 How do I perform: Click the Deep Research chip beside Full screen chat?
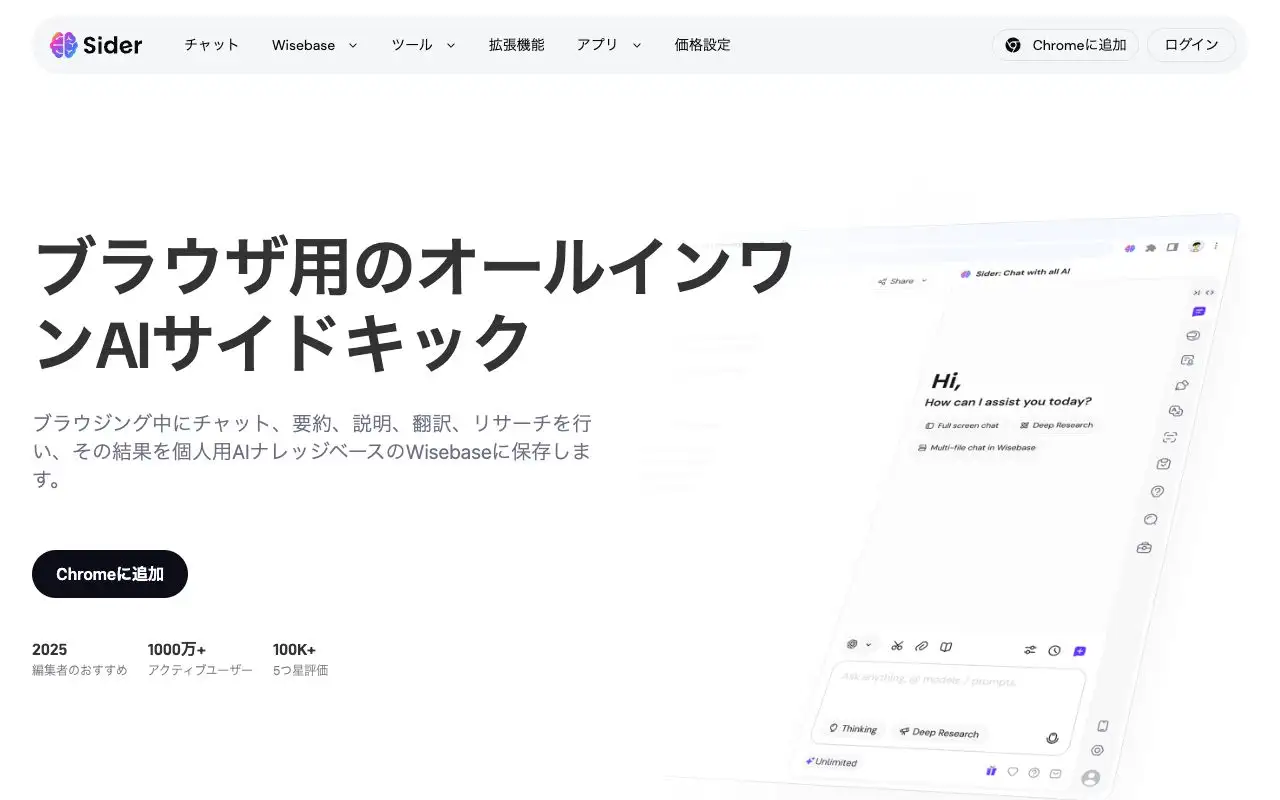pos(1056,425)
